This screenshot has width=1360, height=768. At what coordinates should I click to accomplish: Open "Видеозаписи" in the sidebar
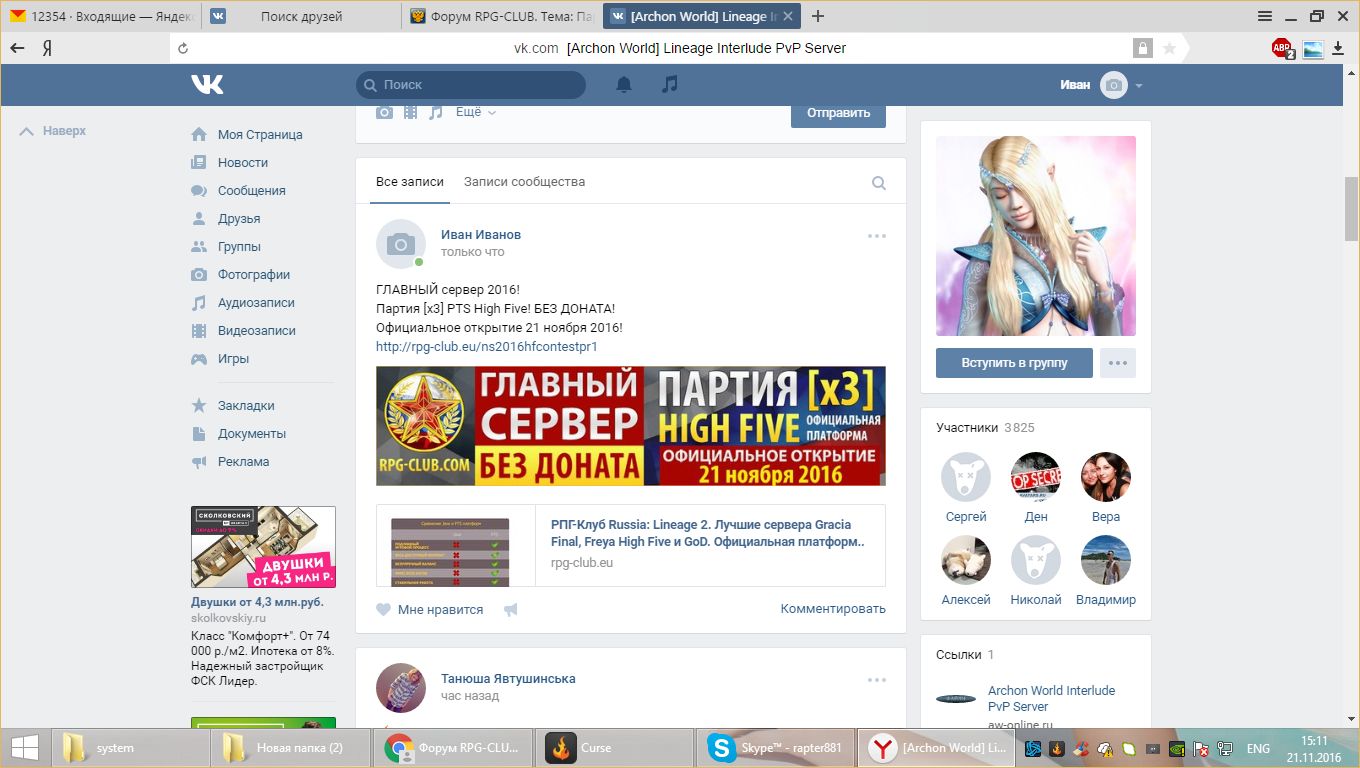coord(257,331)
